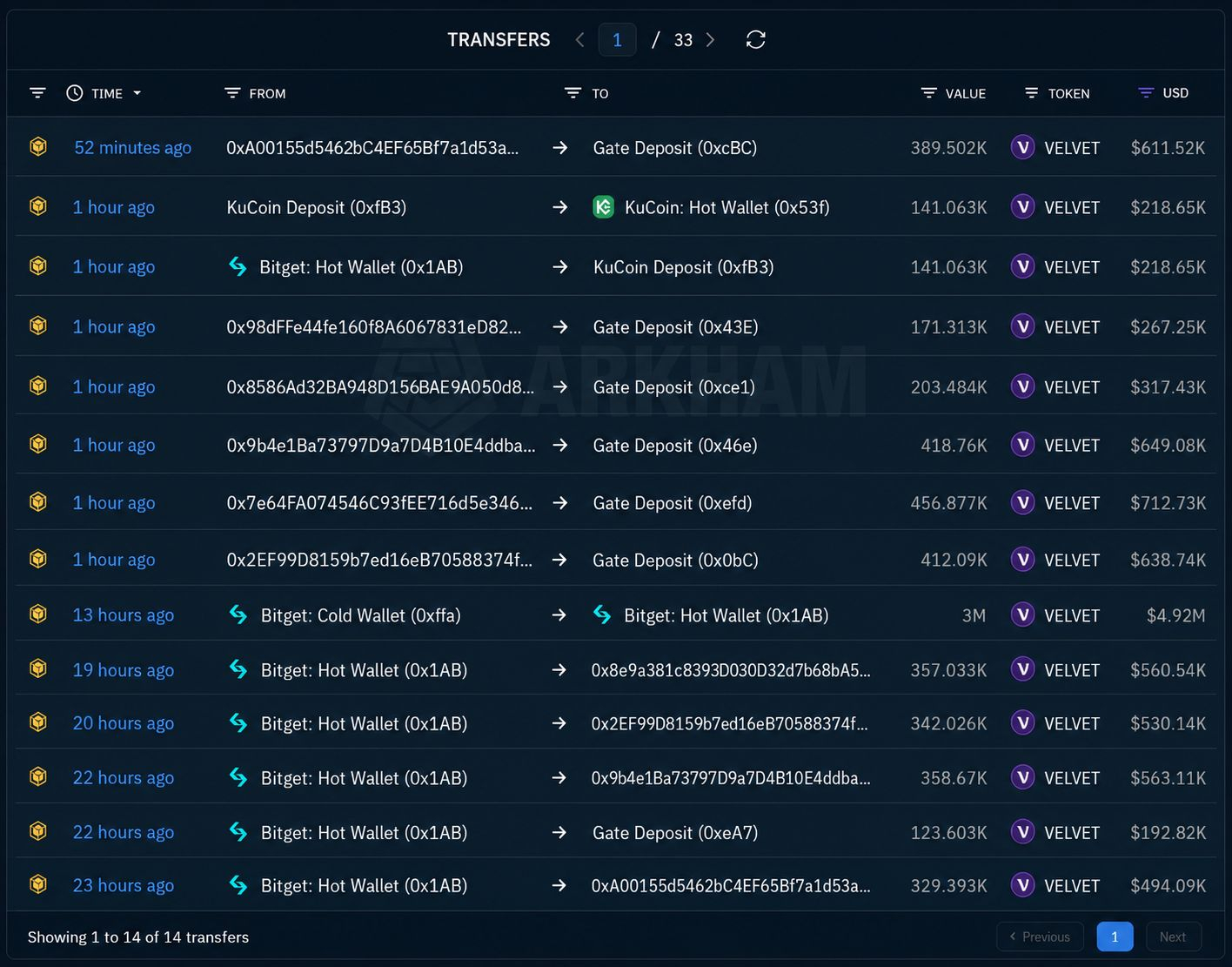Viewport: 1232px width, 967px height.
Task: Edit the current page number field
Action: [617, 40]
